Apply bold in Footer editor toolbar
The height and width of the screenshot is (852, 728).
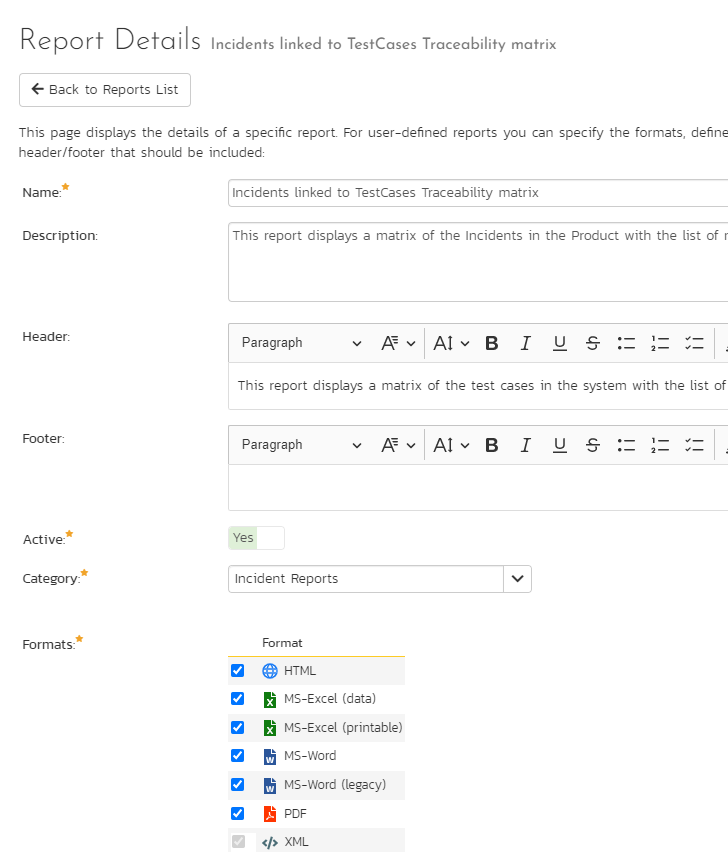[492, 445]
